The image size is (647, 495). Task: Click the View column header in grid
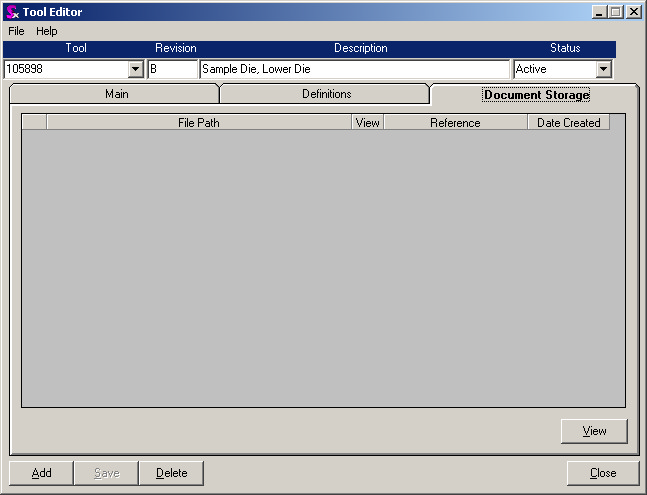(x=367, y=123)
